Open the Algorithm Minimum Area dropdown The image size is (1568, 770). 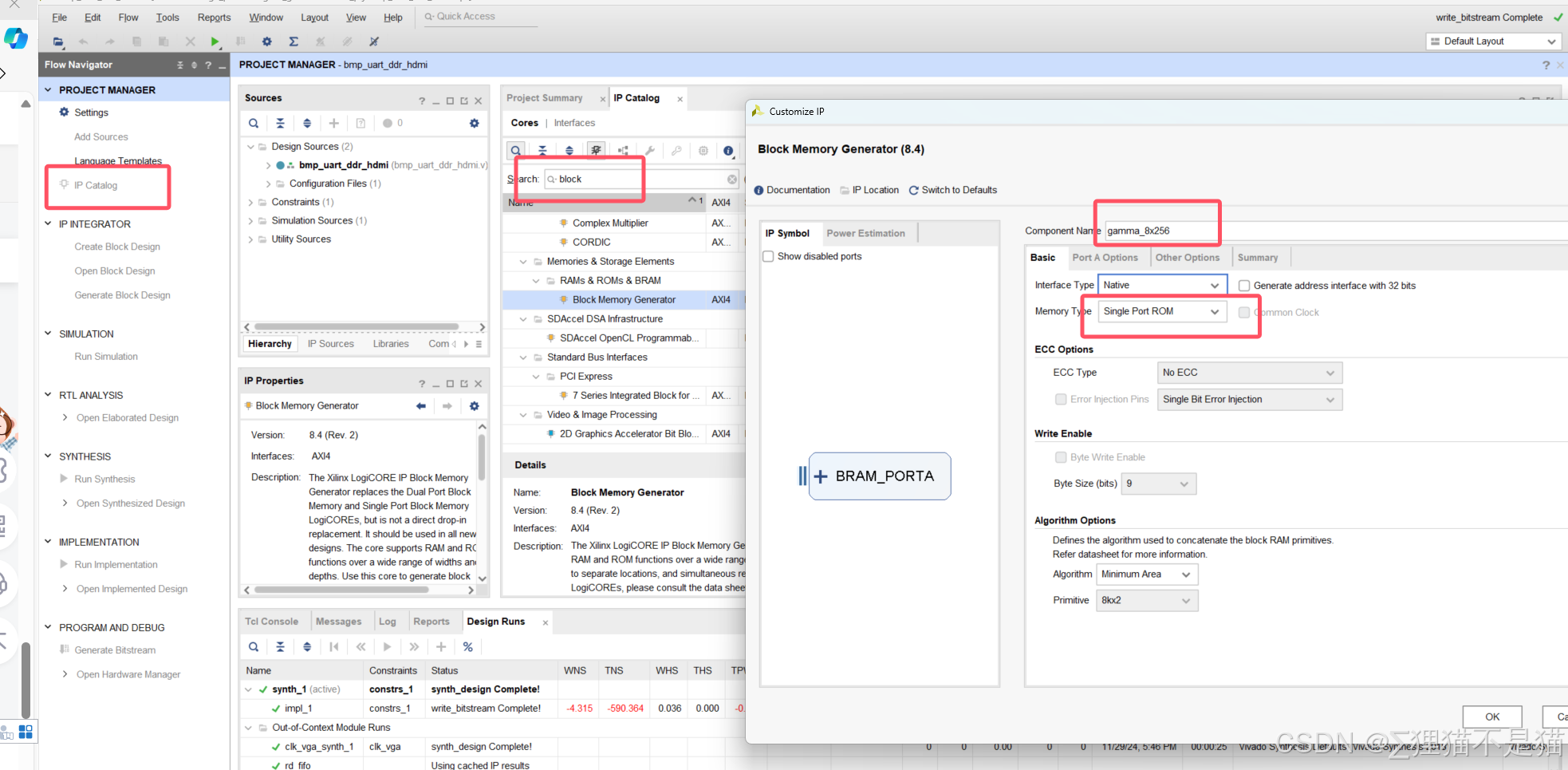pos(1147,575)
